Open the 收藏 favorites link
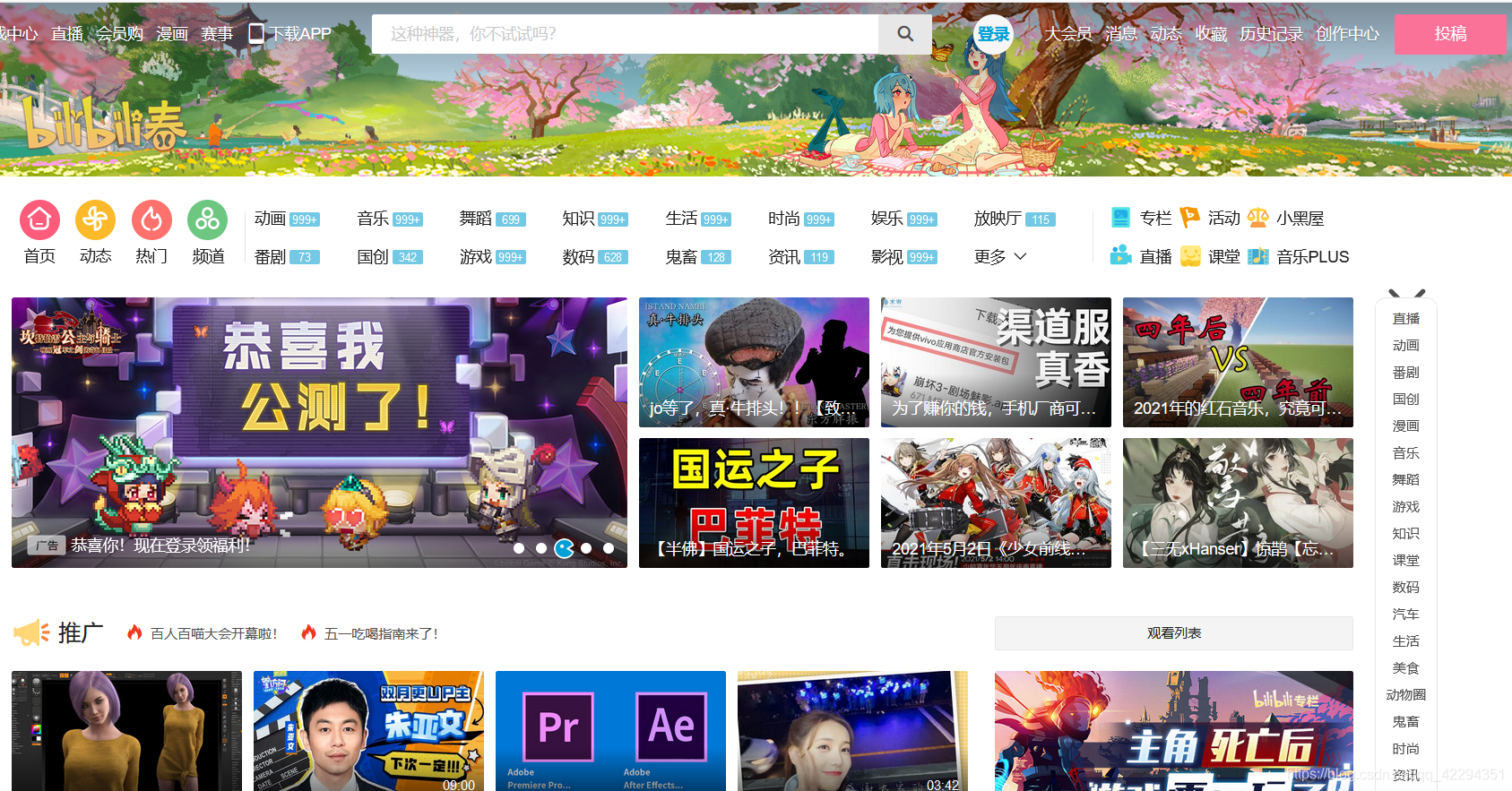Screen dimensions: 1512x791 pyautogui.click(x=1211, y=34)
